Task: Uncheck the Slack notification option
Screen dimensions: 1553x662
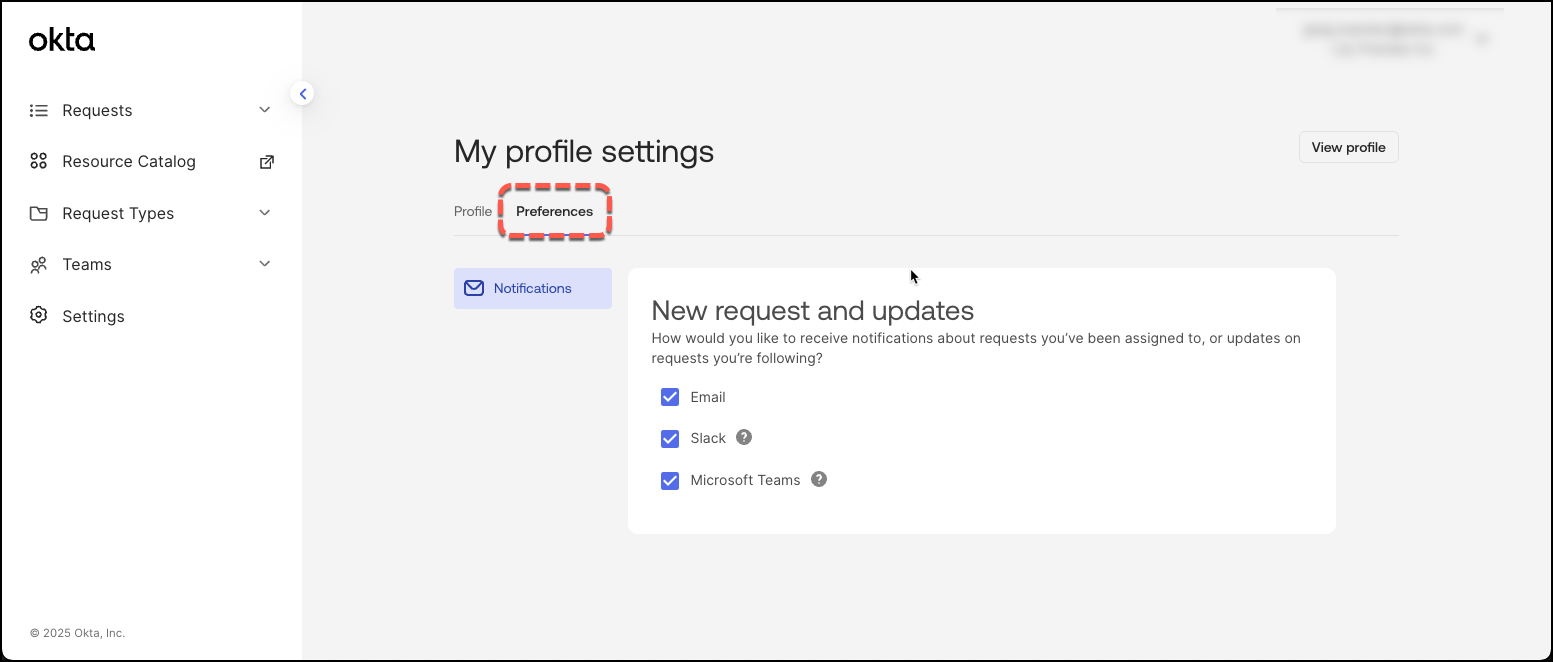Action: [x=670, y=438]
